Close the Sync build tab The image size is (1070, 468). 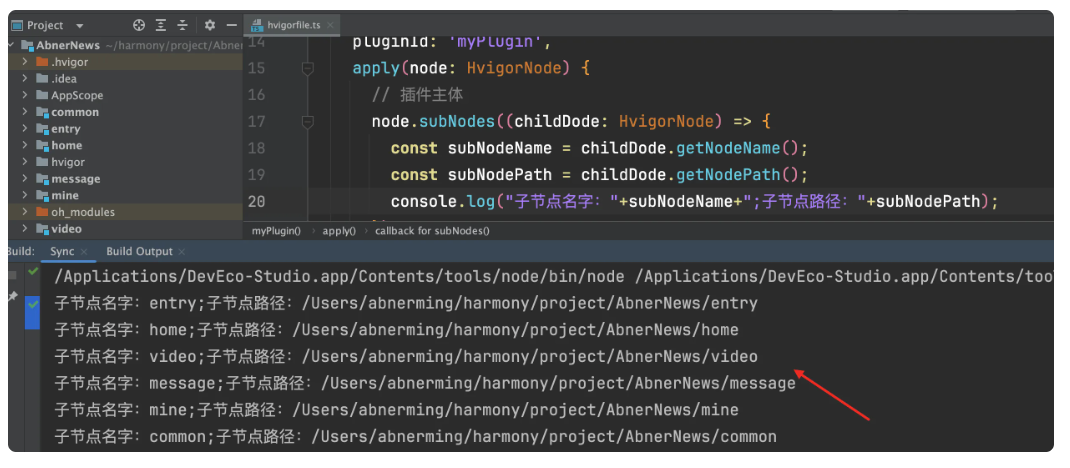tap(84, 252)
